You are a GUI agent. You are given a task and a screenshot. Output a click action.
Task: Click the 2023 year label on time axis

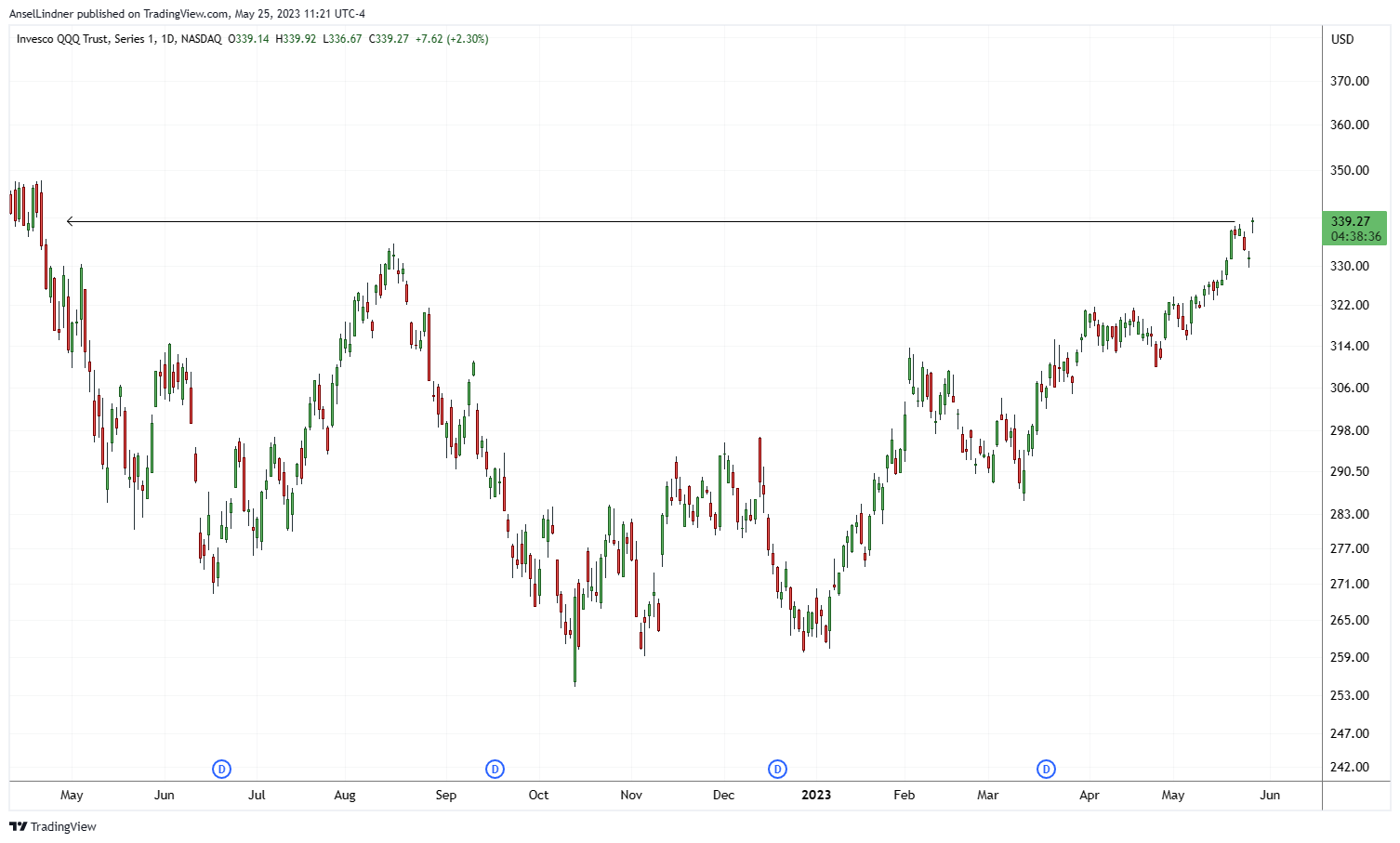[x=816, y=795]
